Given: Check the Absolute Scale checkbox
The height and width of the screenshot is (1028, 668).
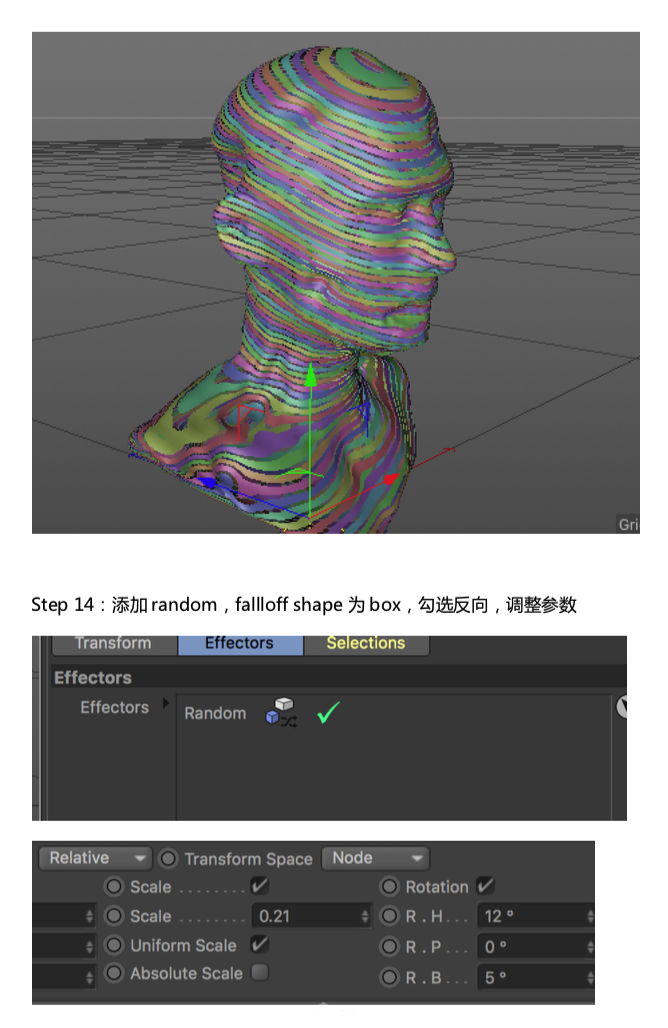Looking at the screenshot, I should (260, 973).
